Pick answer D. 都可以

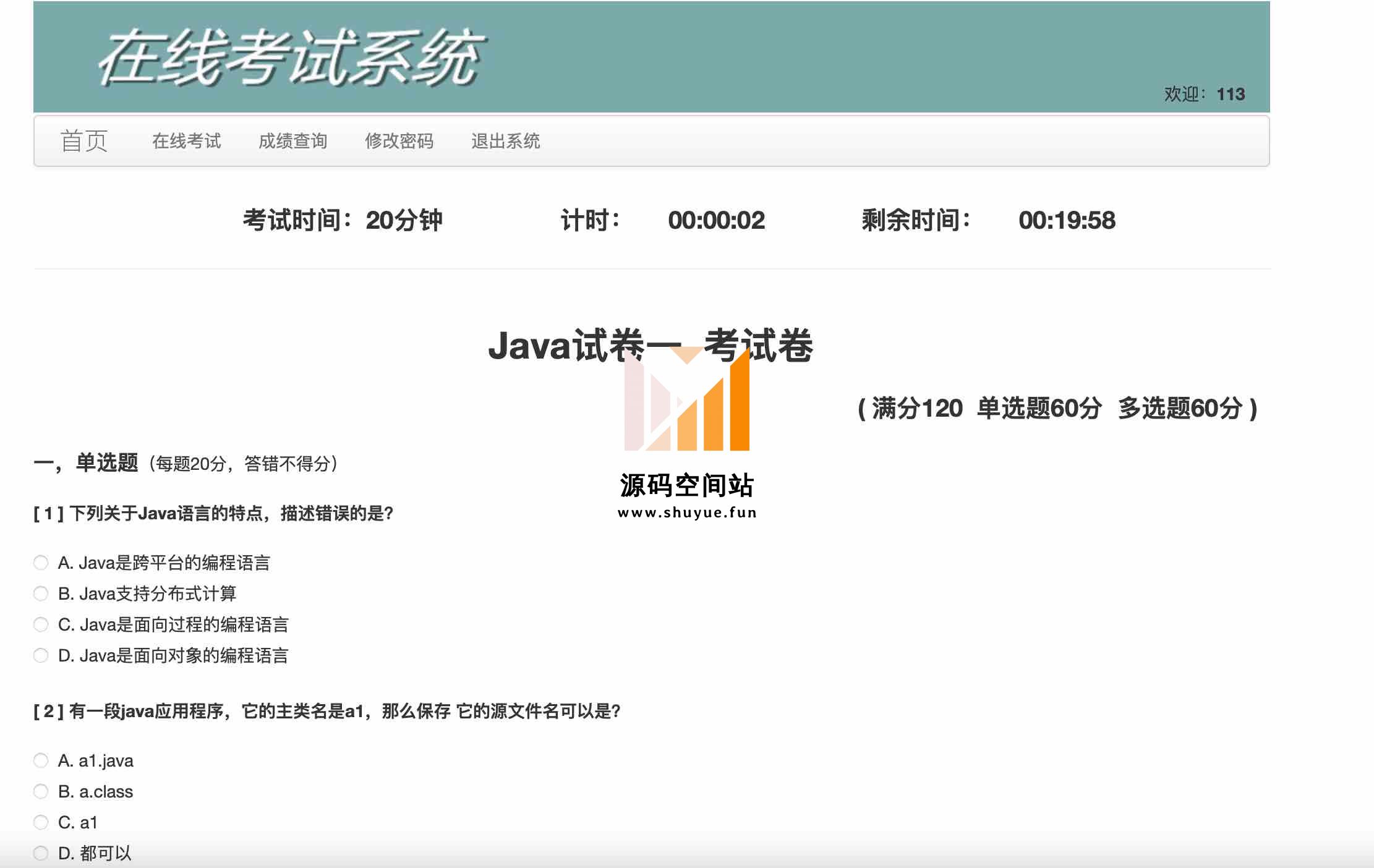point(41,853)
